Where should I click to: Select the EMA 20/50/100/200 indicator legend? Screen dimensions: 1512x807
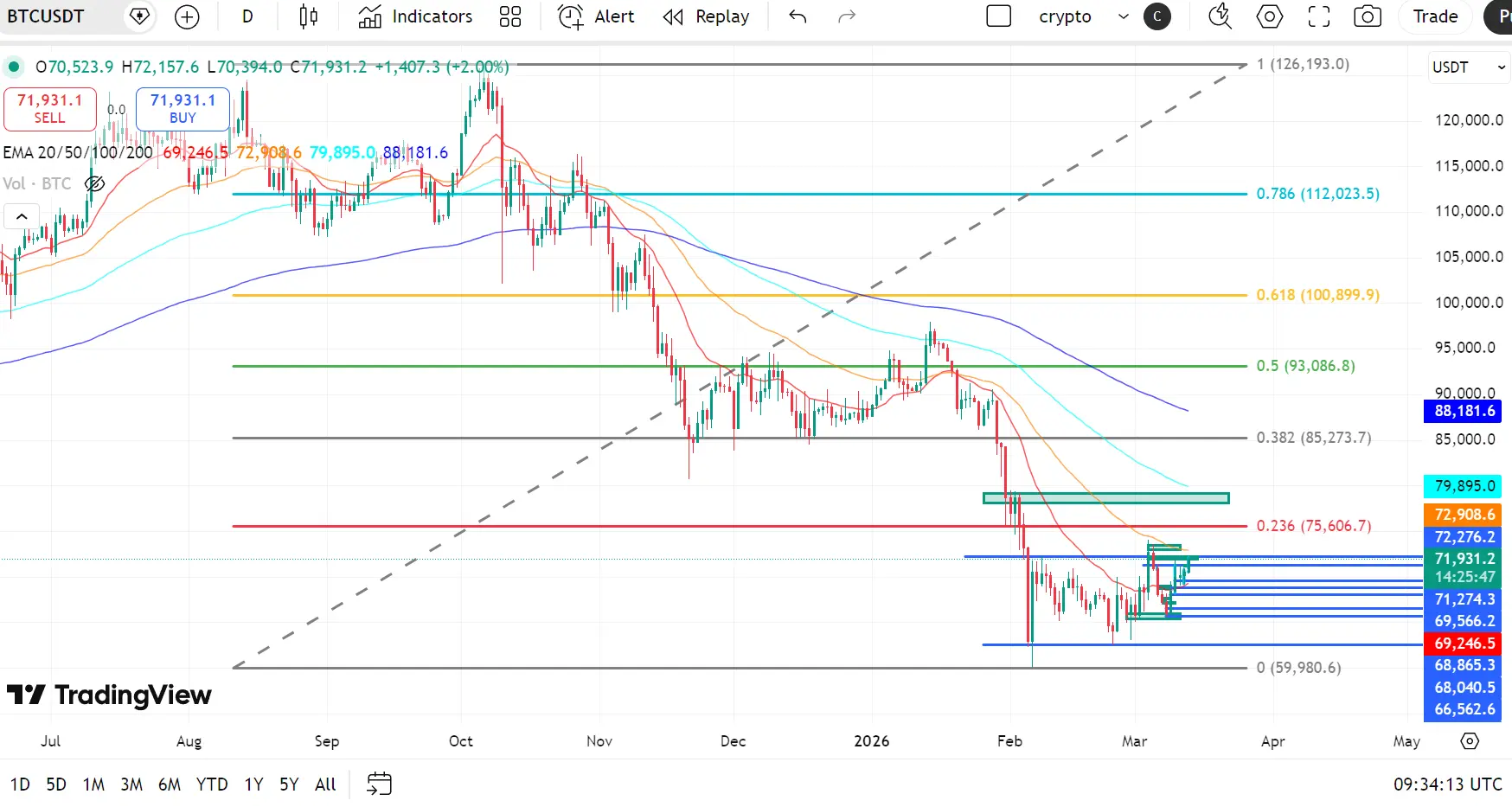pos(78,153)
